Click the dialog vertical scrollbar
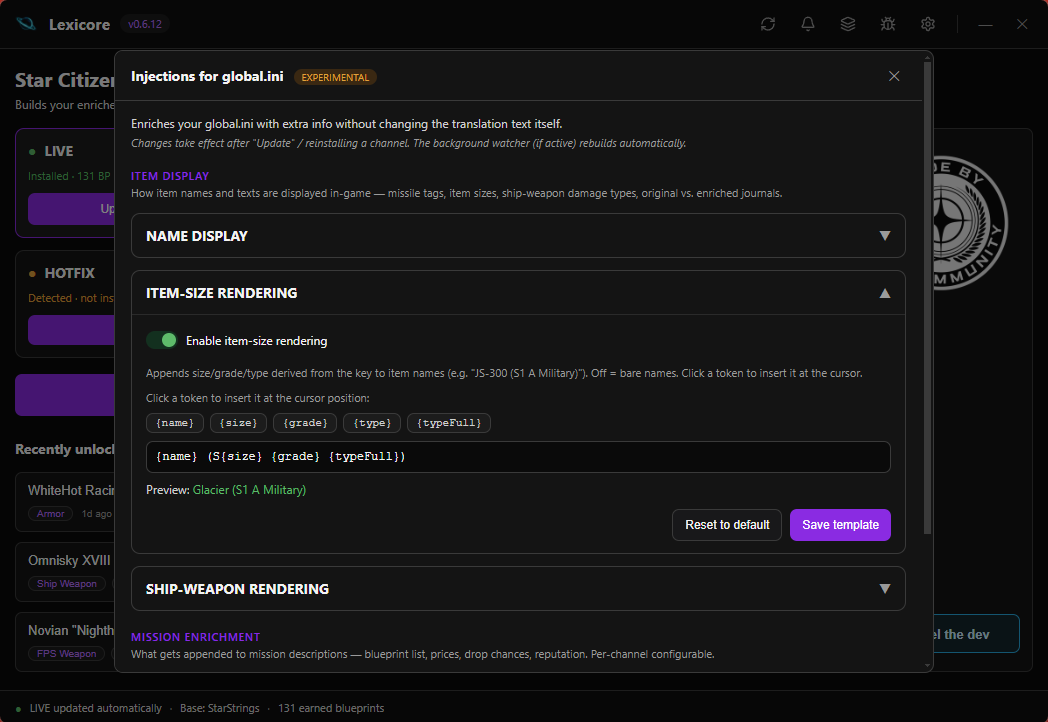1048x722 pixels. (x=927, y=297)
